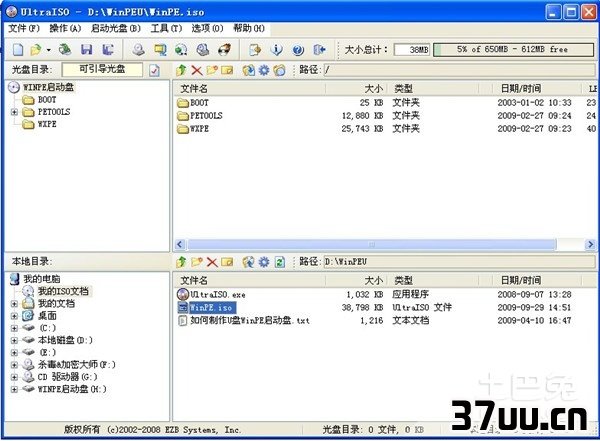Click the Up arrow icon in local pane
The width and height of the screenshot is (600, 441).
(x=181, y=262)
